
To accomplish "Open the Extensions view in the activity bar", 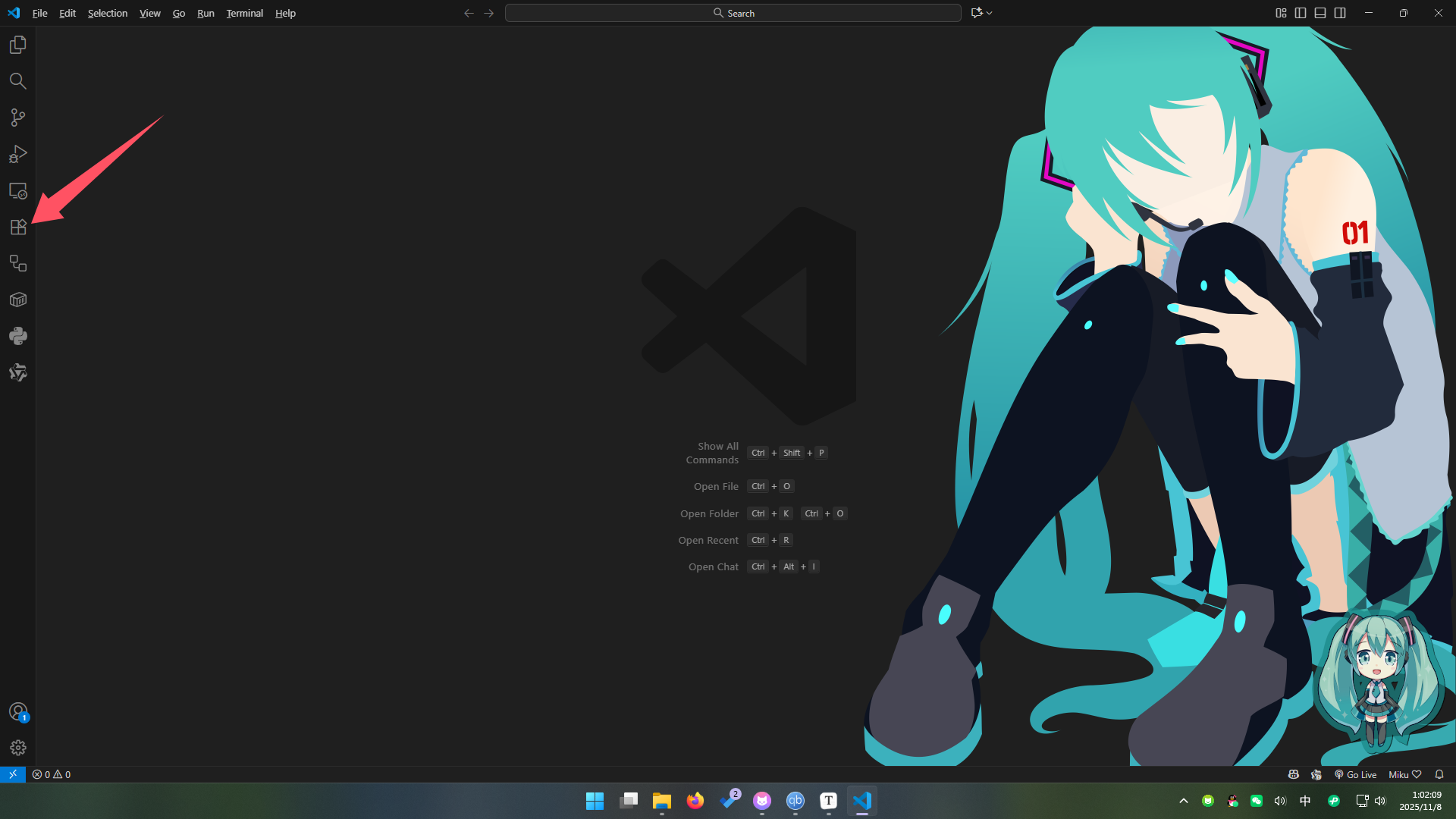I will (x=18, y=227).
